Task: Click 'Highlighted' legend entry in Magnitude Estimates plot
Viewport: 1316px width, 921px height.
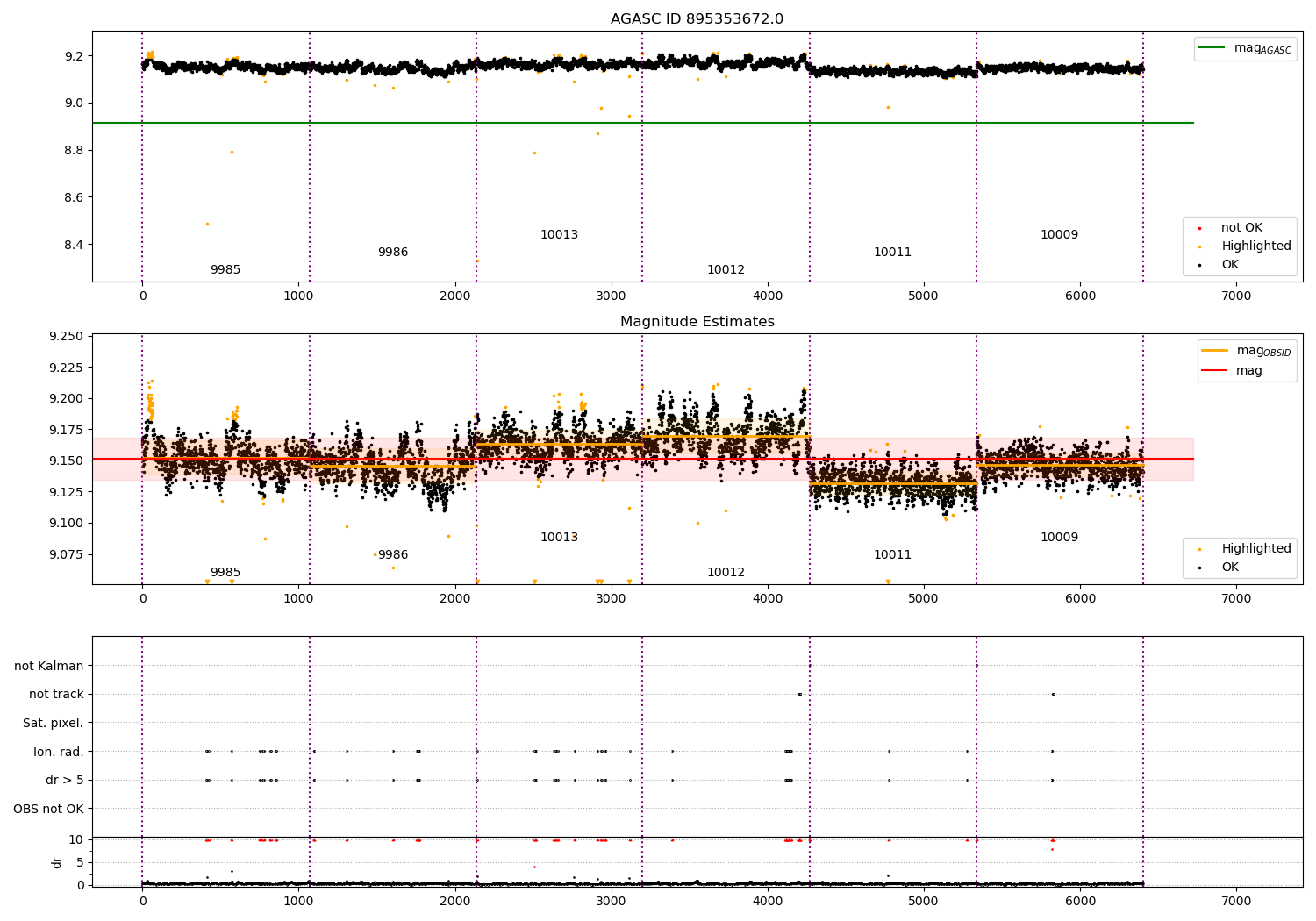Action: (x=1255, y=549)
